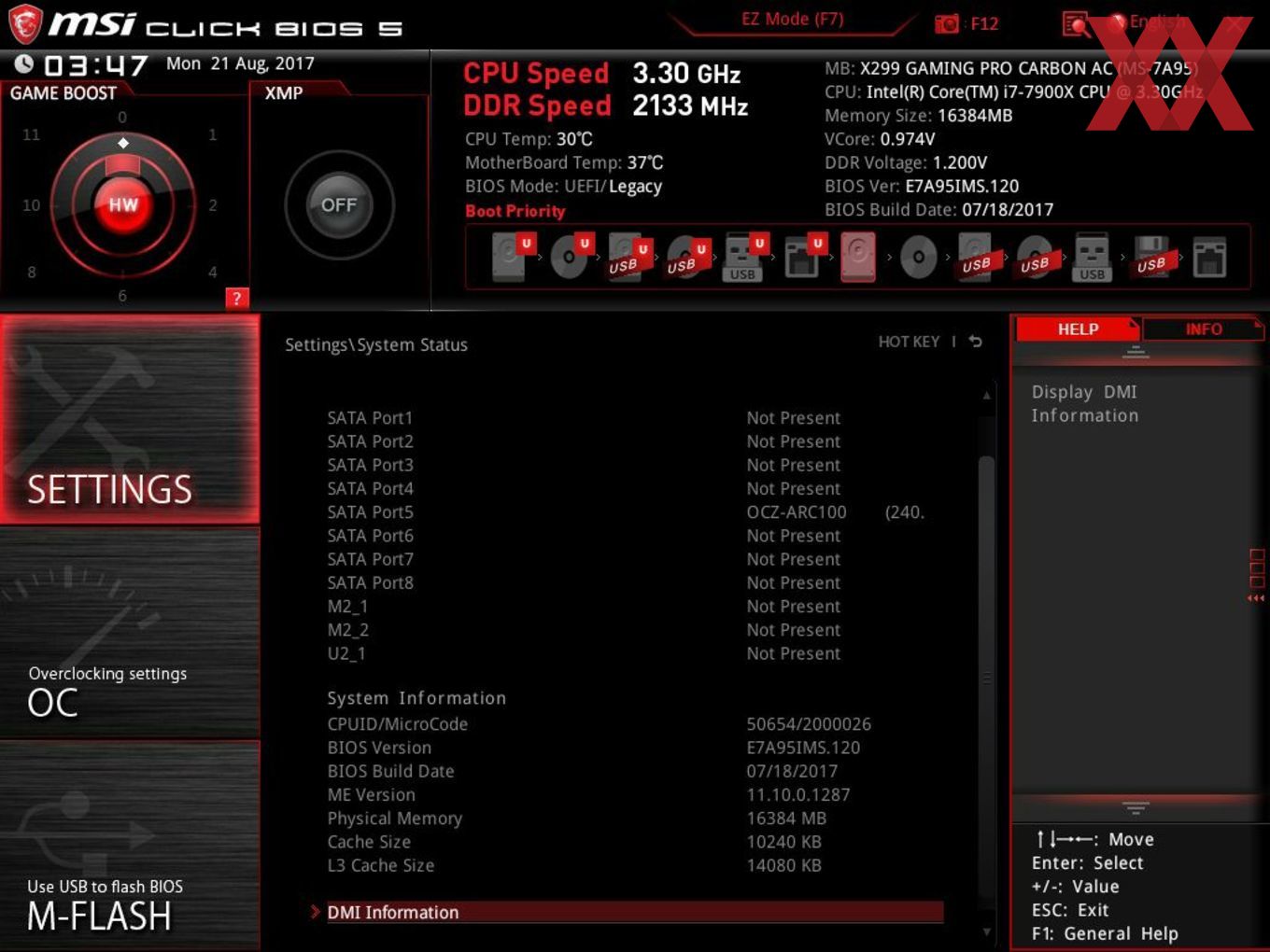Click the ME Version label
Screen dimensions: 1270x952
(371, 795)
